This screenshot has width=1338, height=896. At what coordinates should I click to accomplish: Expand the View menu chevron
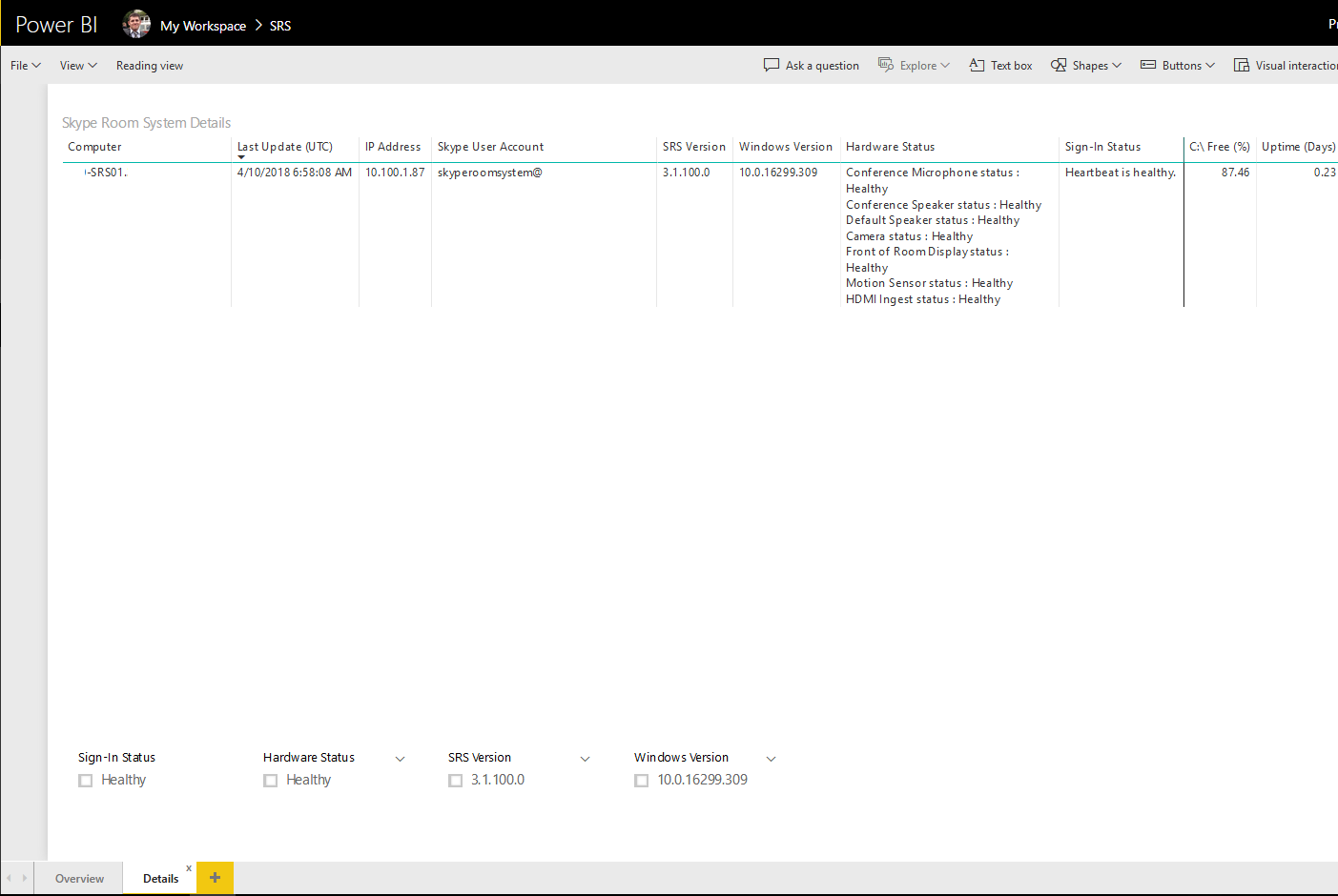coord(93,66)
